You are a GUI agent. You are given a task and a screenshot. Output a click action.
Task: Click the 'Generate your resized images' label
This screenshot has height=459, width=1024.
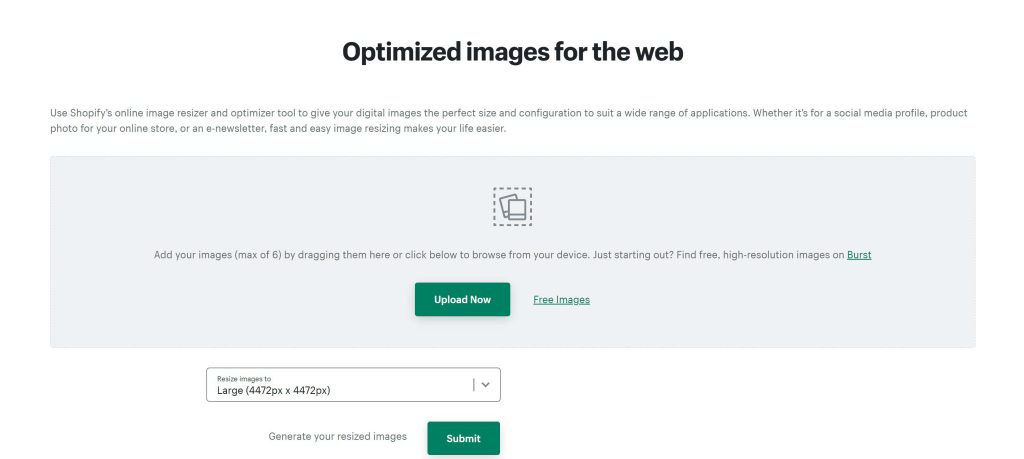[x=338, y=437]
